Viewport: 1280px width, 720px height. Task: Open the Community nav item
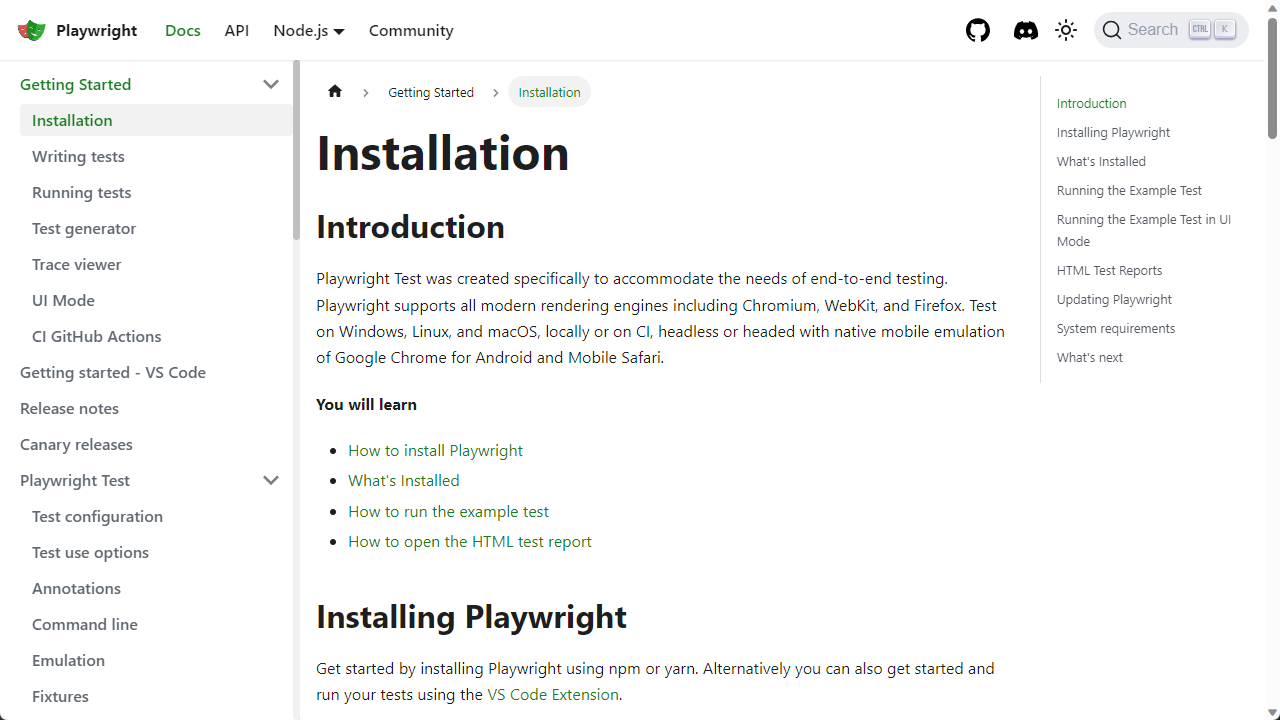tap(411, 30)
